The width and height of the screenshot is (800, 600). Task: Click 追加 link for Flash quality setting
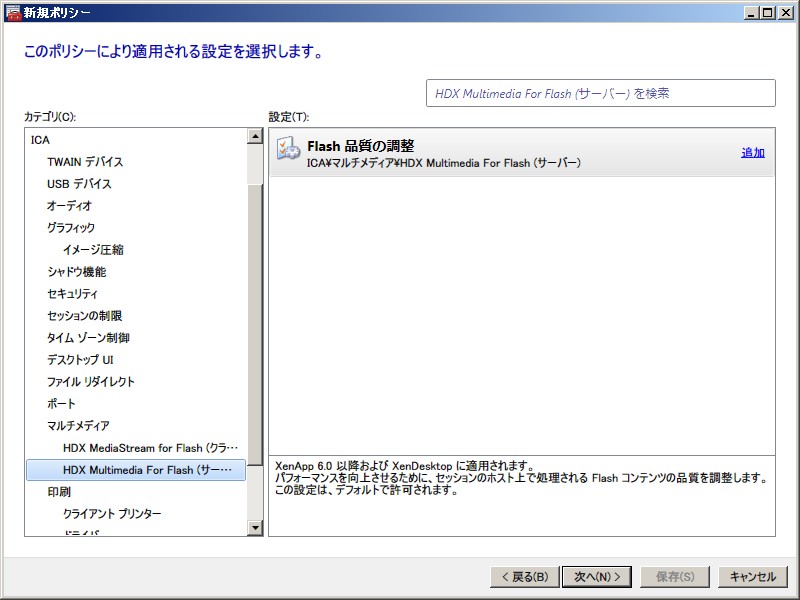752,153
